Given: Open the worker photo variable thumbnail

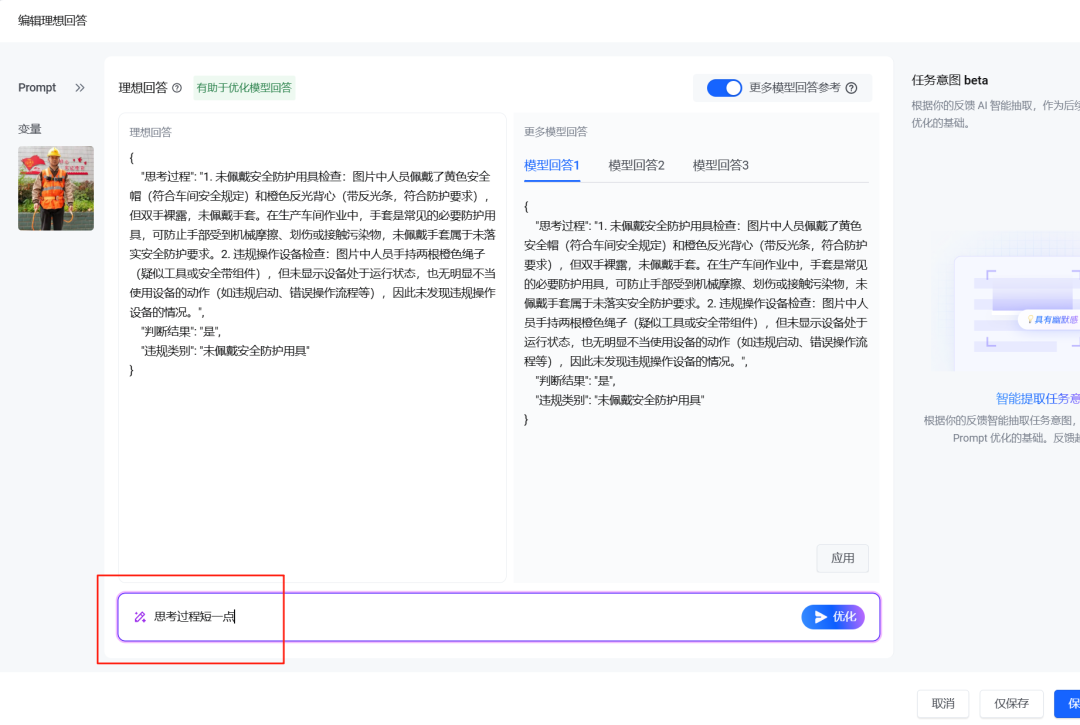Looking at the screenshot, I should [x=56, y=188].
